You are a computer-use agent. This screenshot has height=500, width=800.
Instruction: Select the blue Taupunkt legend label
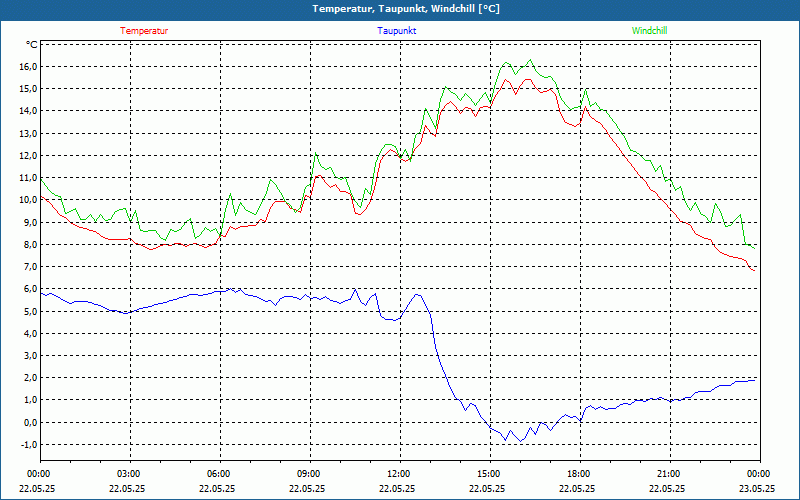point(397,31)
